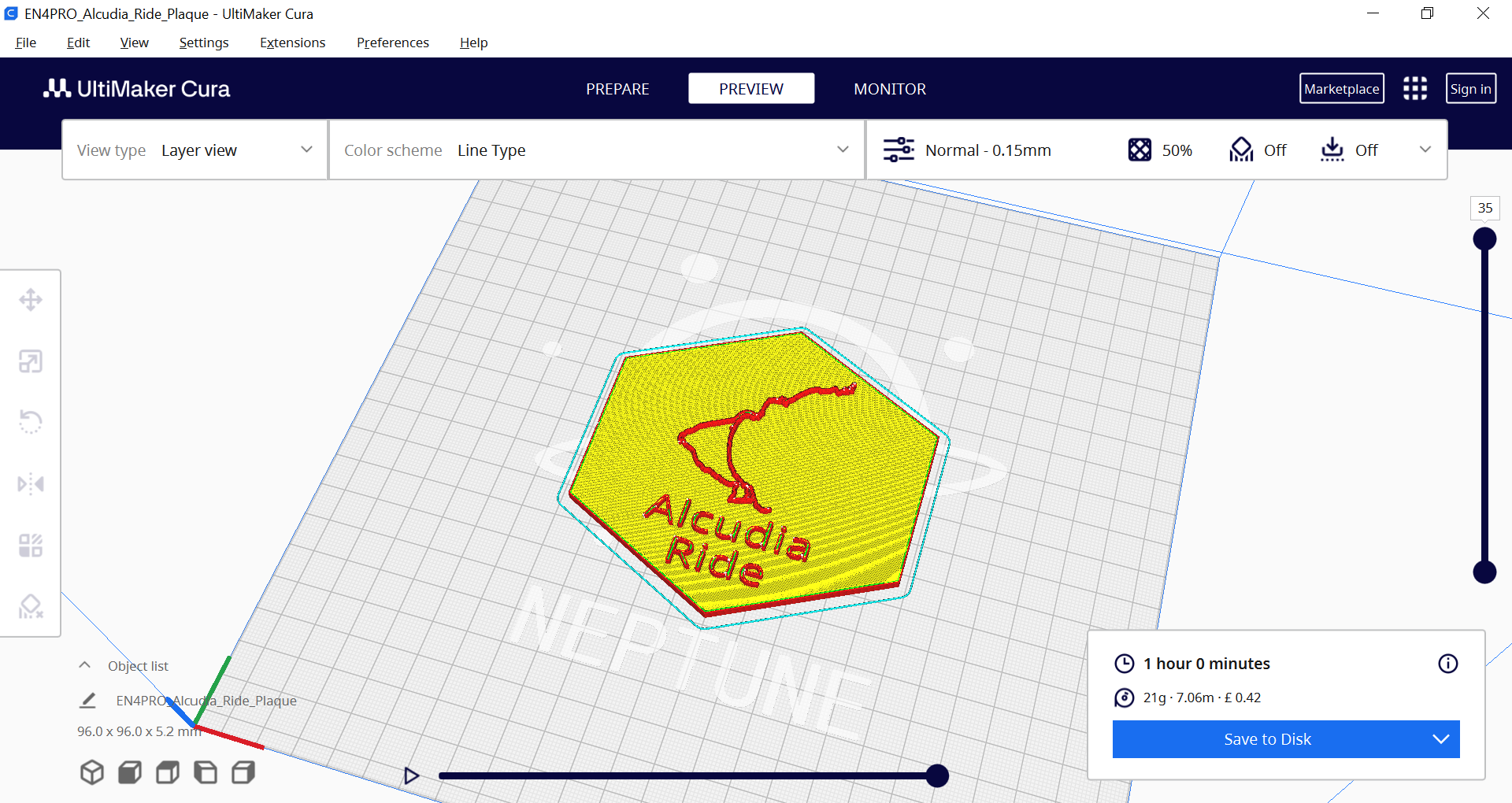
Task: Switch to 3D perspective camera view
Action: coord(92,772)
